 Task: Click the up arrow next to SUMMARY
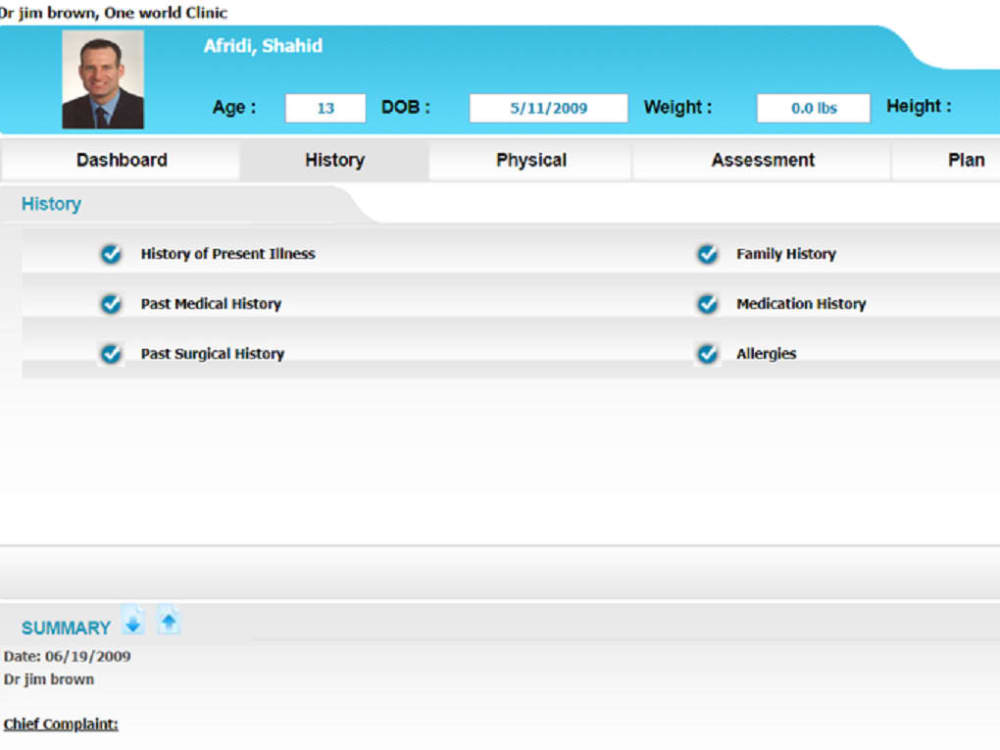point(170,621)
